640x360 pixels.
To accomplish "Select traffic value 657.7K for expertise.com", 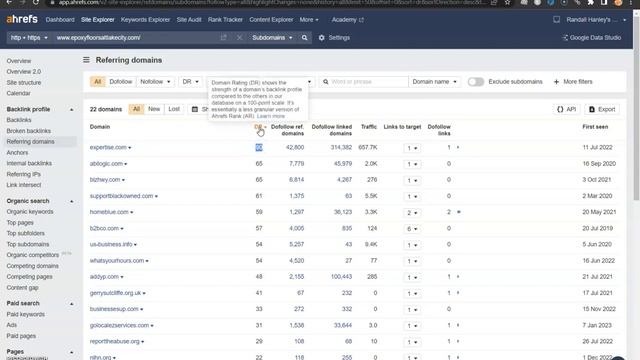I will [368, 147].
